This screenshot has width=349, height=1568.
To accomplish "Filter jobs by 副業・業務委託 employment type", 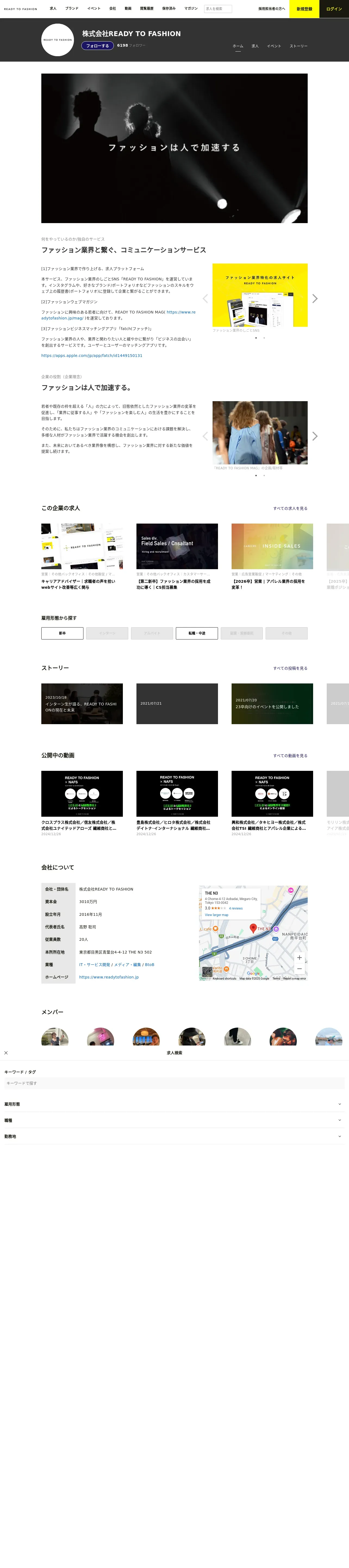I will (242, 633).
